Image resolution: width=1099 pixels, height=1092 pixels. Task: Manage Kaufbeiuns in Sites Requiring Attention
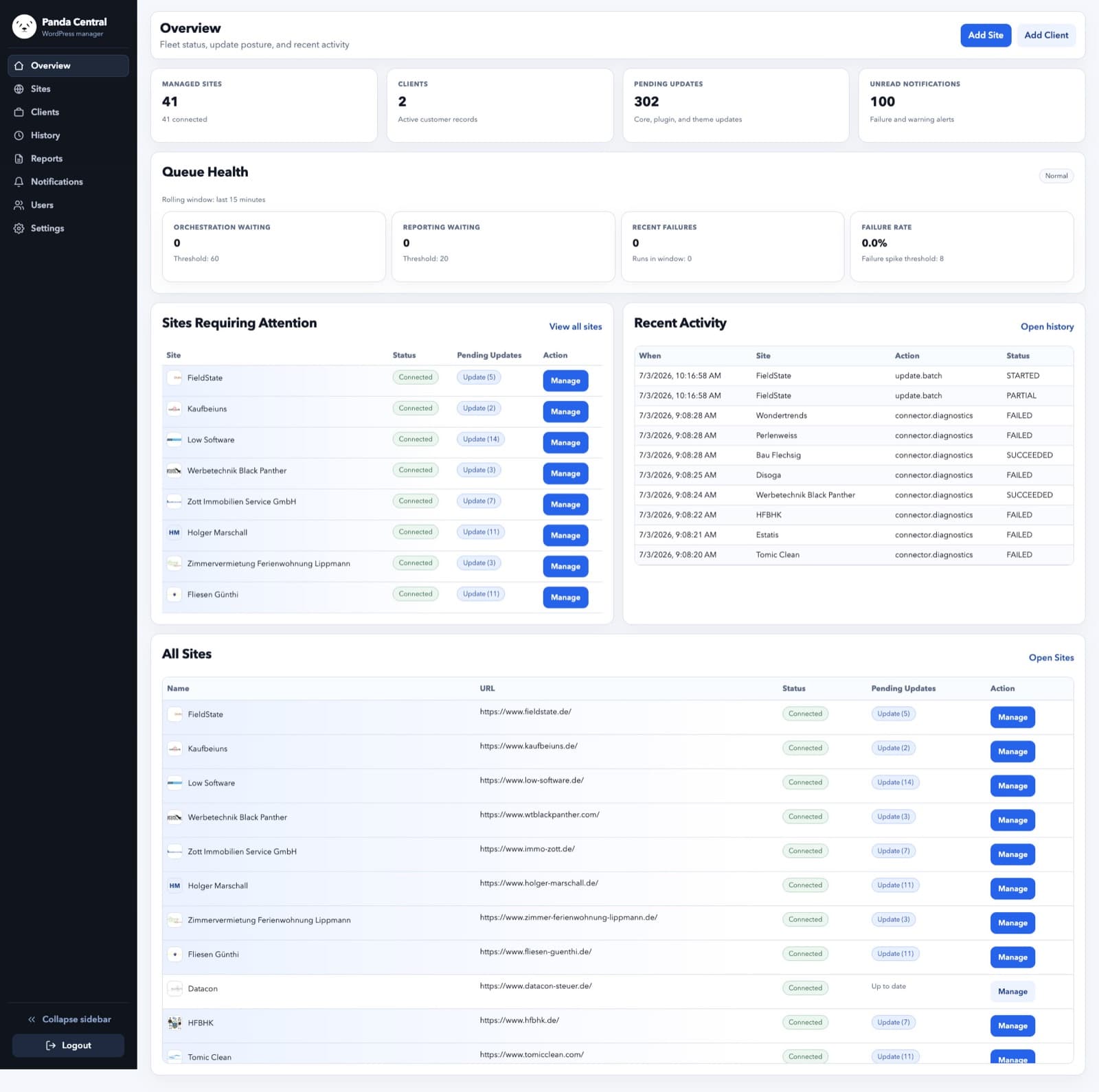pyautogui.click(x=565, y=412)
